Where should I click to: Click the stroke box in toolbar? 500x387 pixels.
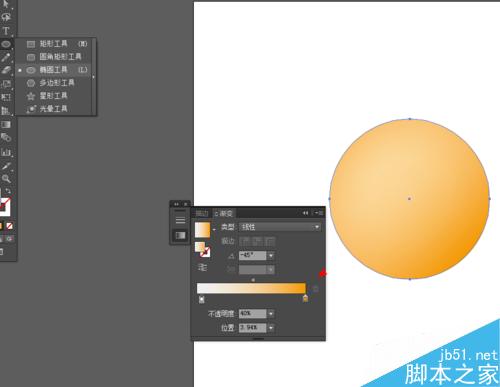(5, 206)
